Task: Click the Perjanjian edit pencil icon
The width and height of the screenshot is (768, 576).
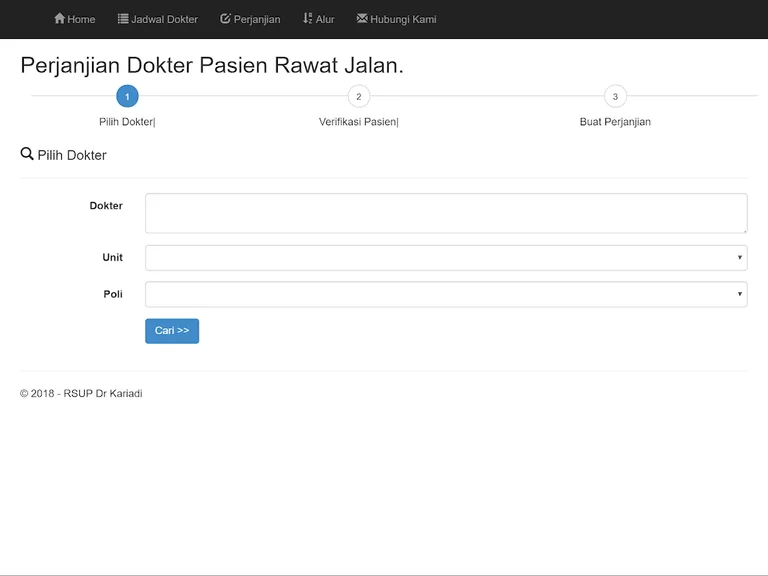Action: [x=225, y=19]
